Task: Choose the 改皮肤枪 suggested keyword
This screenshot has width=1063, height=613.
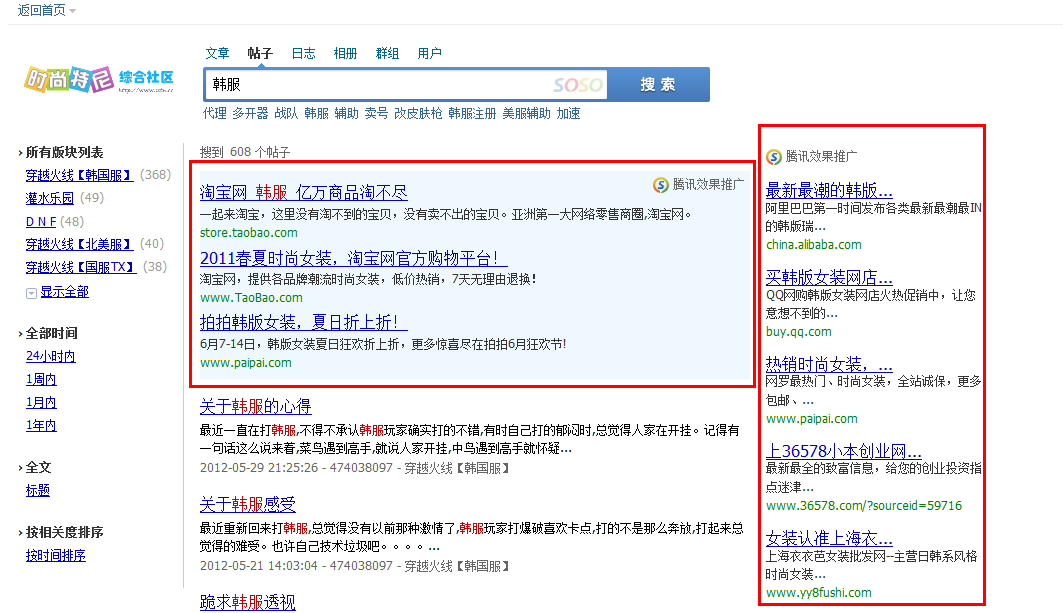Action: pos(418,113)
